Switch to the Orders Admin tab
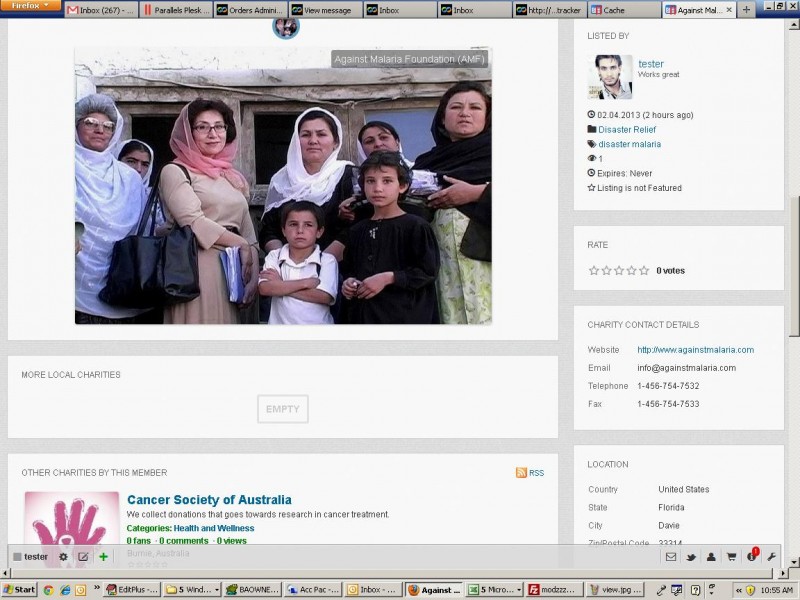Image resolution: width=800 pixels, height=600 pixels. 251,10
